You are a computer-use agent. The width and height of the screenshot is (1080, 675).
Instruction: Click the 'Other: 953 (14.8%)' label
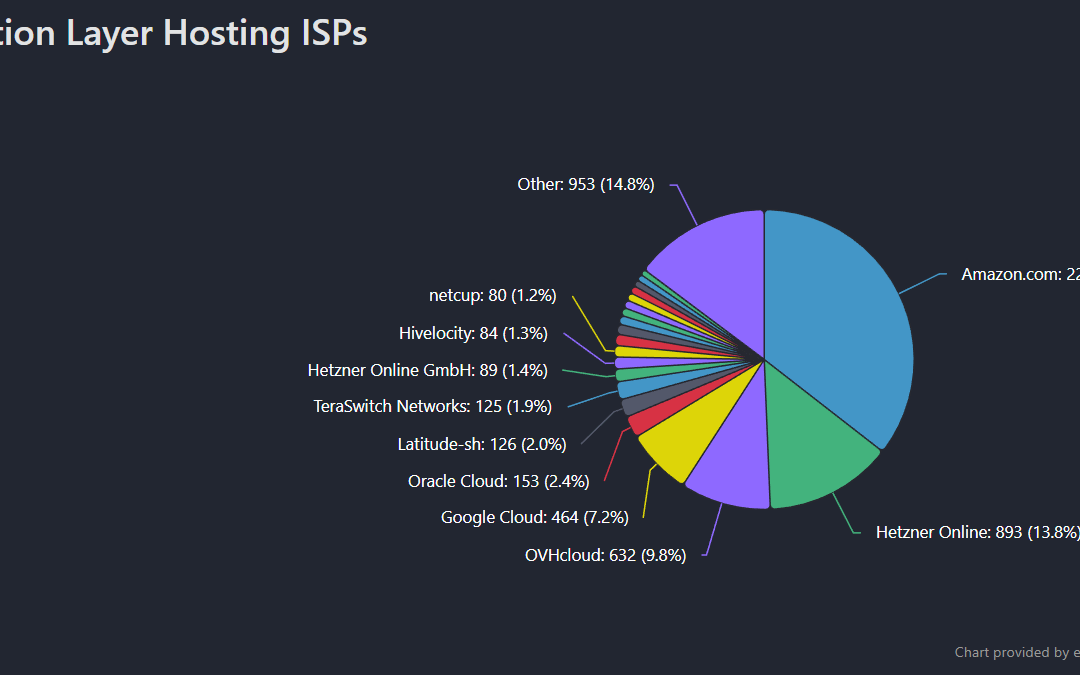[x=585, y=184]
